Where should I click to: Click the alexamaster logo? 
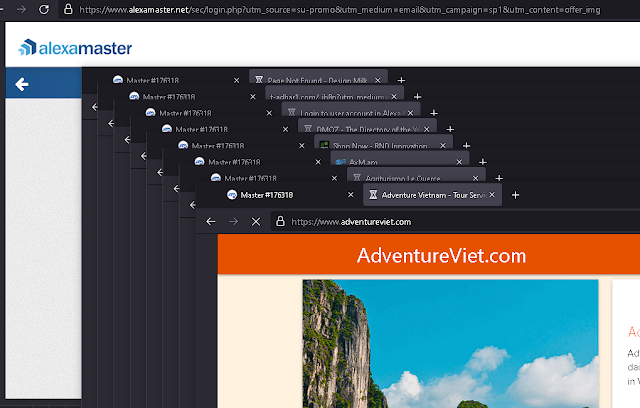point(75,48)
